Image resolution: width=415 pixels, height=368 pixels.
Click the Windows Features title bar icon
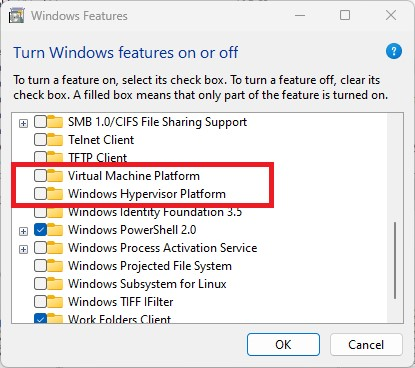pos(17,16)
